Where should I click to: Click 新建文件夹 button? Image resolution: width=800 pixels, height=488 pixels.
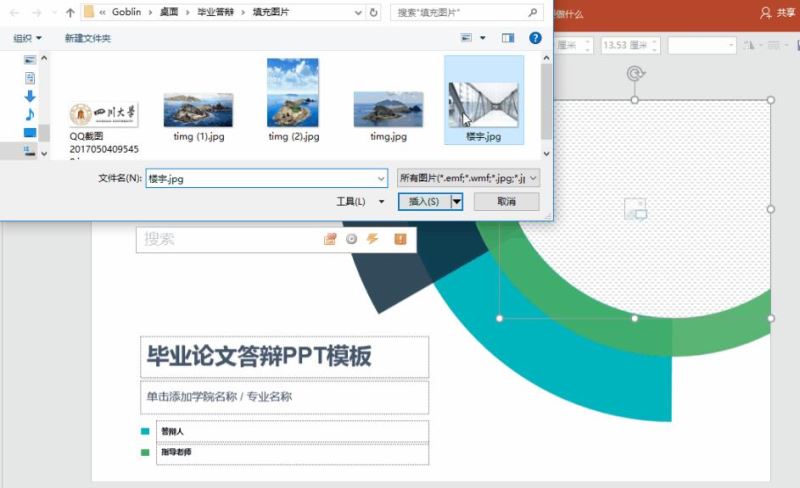(88, 38)
